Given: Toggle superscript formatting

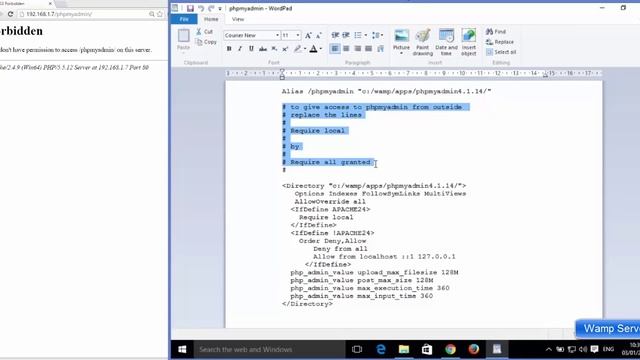Looking at the screenshot, I should click(x=285, y=49).
